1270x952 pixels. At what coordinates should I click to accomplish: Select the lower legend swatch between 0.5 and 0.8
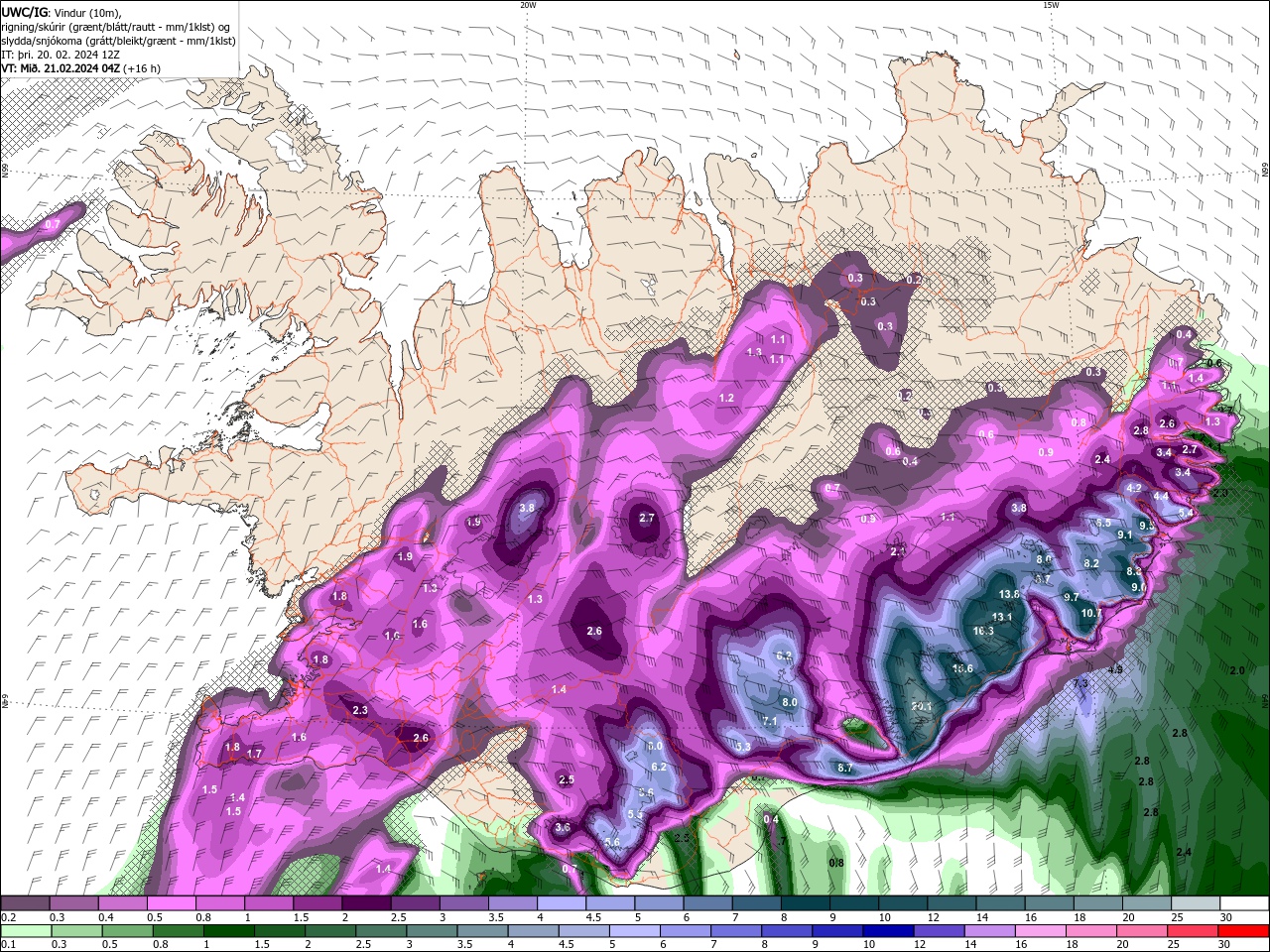point(127,931)
